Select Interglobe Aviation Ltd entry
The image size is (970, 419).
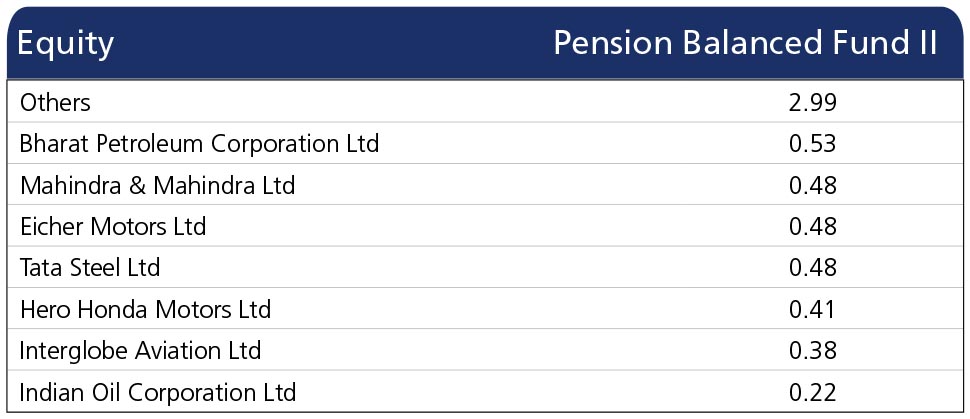tap(140, 350)
